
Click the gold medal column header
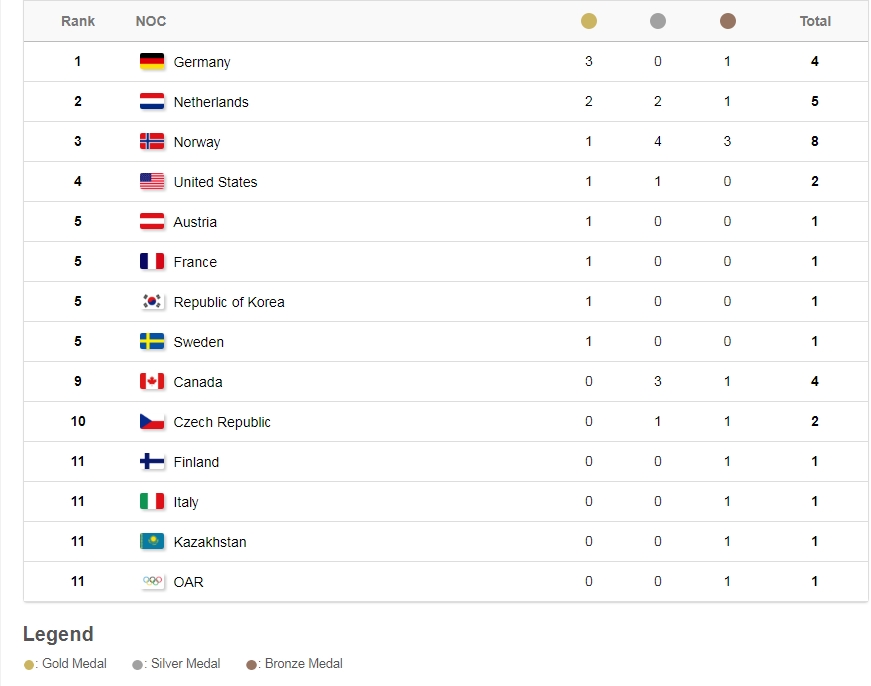(x=589, y=21)
